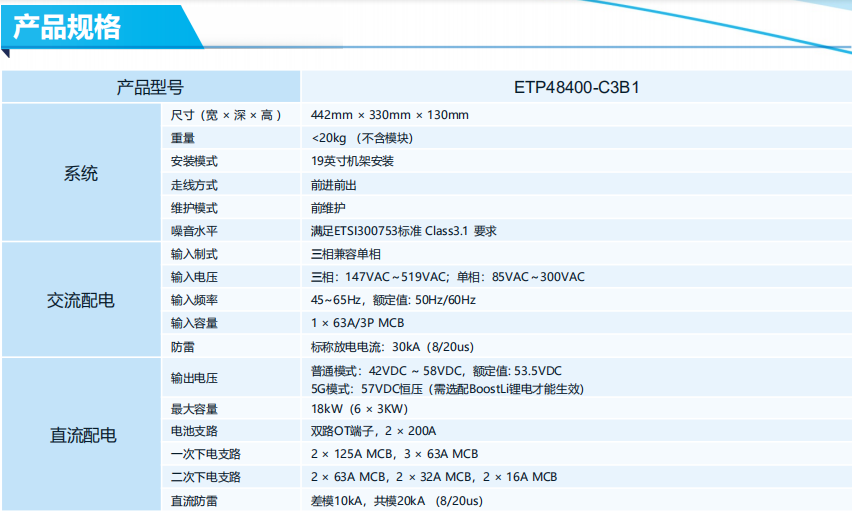This screenshot has width=852, height=512.
Task: Click the 5G模式 57VDC恒压 output voltage line
Action: 447,389
